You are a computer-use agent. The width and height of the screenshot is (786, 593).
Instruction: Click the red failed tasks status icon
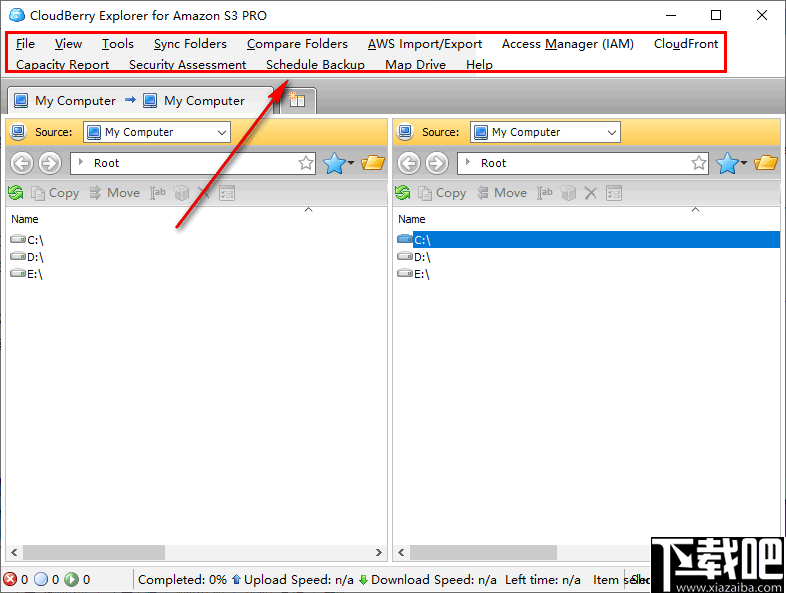pyautogui.click(x=10, y=579)
